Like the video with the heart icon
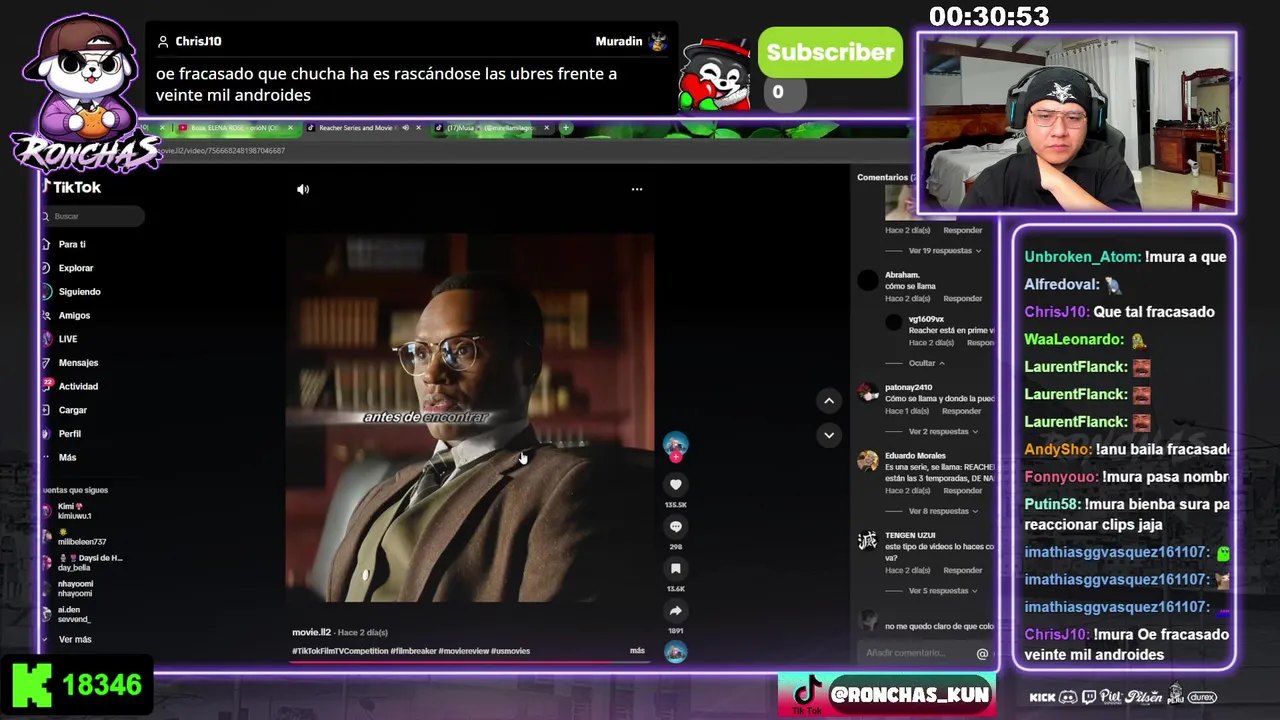The width and height of the screenshot is (1280, 720). 676,484
